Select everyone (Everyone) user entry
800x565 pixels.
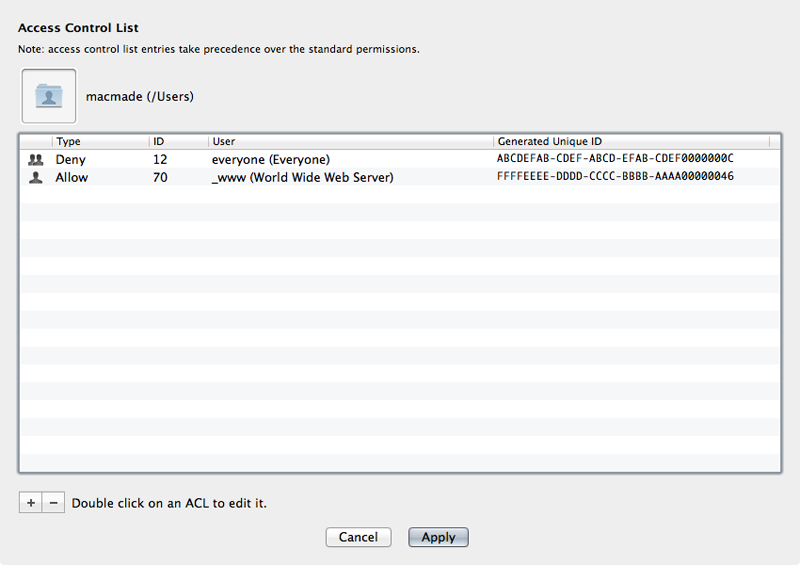271,159
